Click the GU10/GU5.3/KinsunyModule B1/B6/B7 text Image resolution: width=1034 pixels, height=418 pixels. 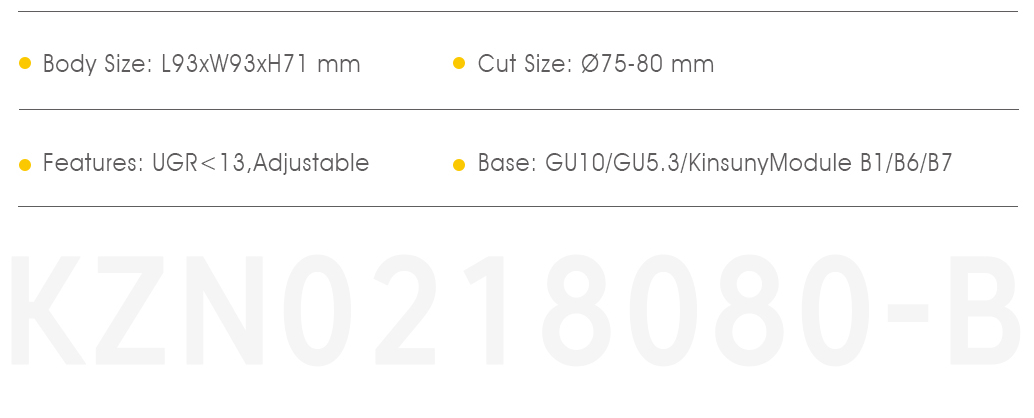[748, 163]
